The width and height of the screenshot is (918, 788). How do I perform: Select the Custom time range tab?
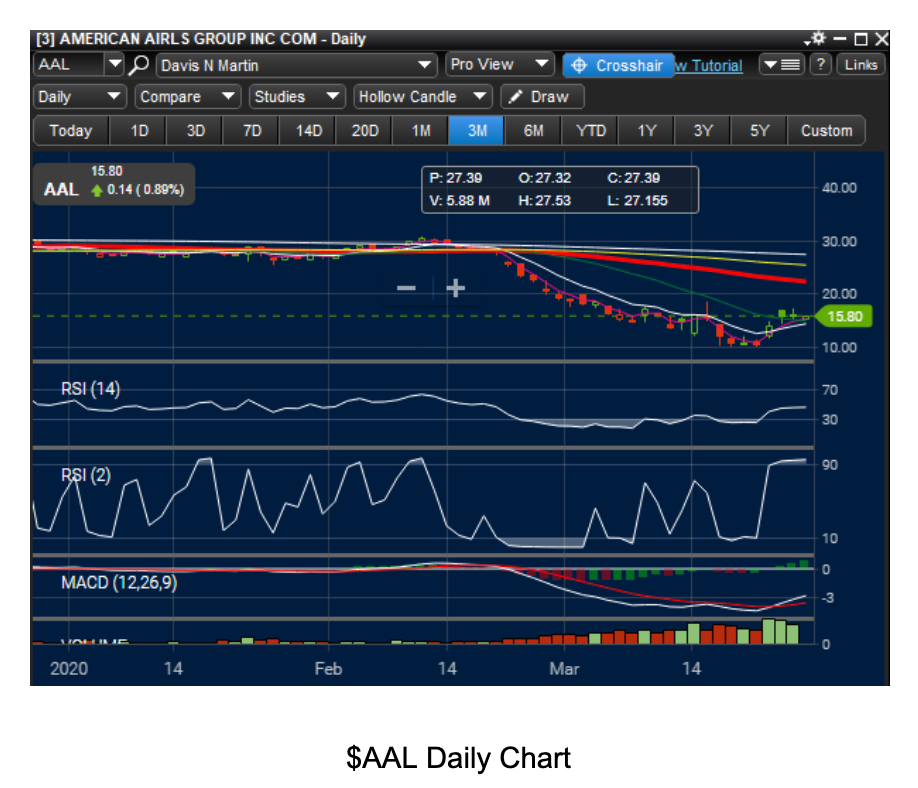826,131
